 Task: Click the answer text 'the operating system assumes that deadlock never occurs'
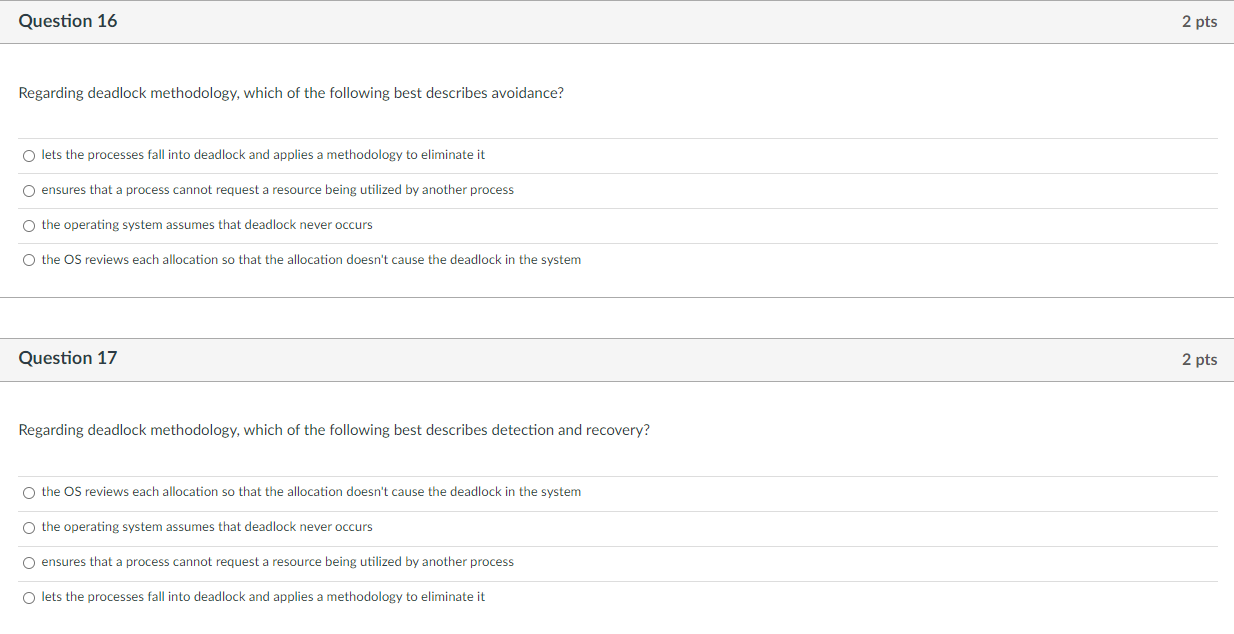(x=207, y=225)
